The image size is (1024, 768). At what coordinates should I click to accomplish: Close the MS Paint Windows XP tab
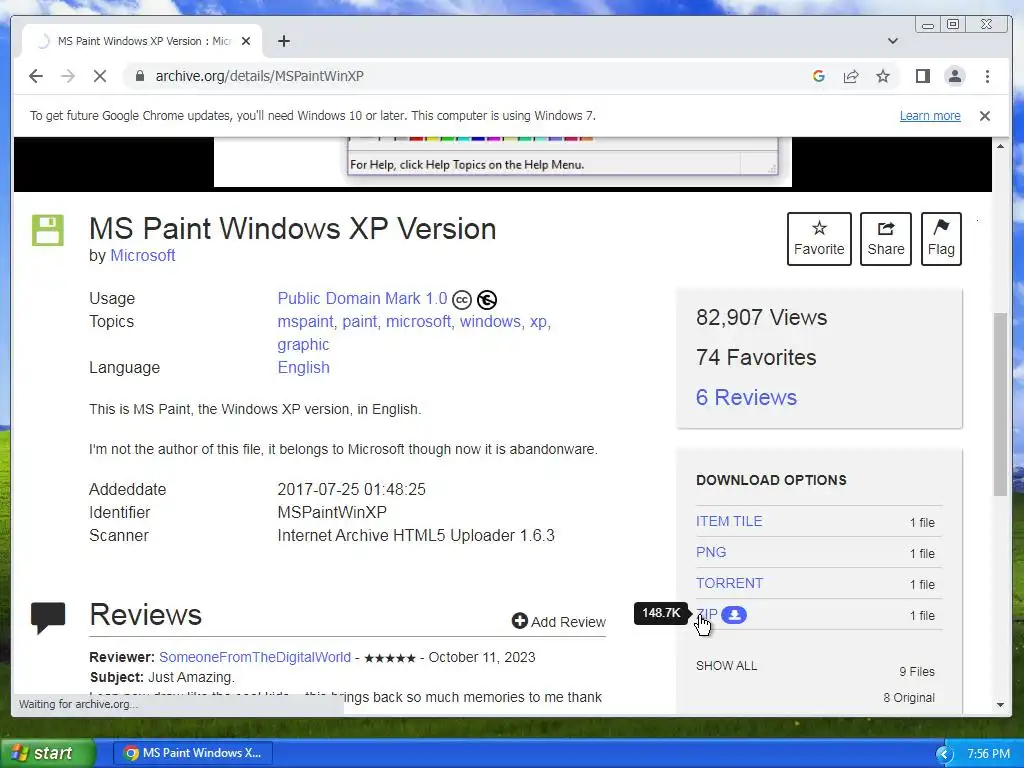[246, 41]
